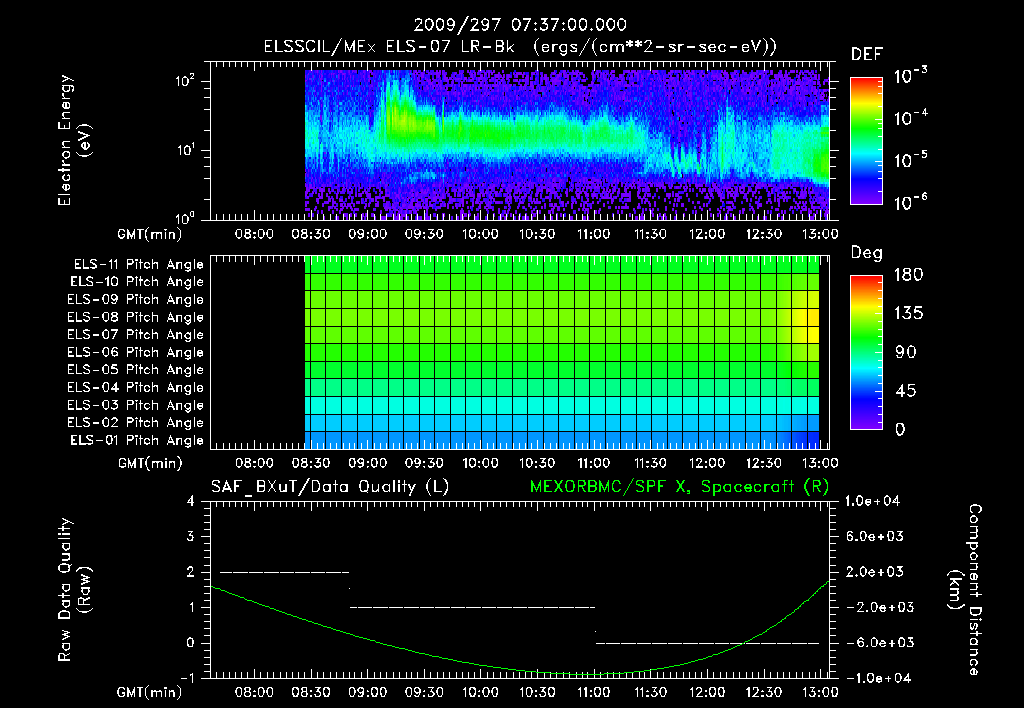Click GMT(min) label under the electron spectrogram

click(150, 234)
